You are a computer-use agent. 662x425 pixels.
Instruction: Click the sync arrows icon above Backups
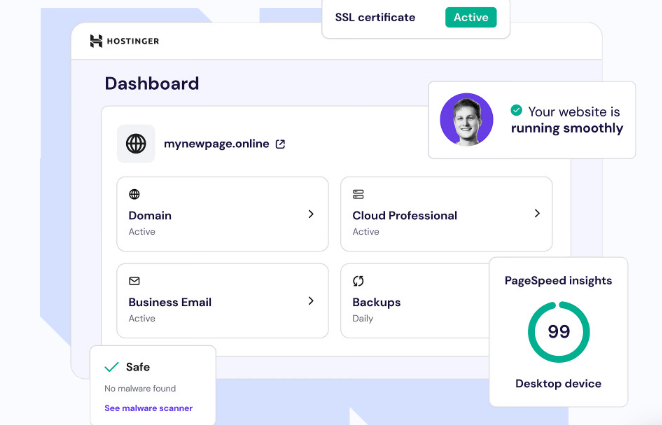pyautogui.click(x=358, y=281)
